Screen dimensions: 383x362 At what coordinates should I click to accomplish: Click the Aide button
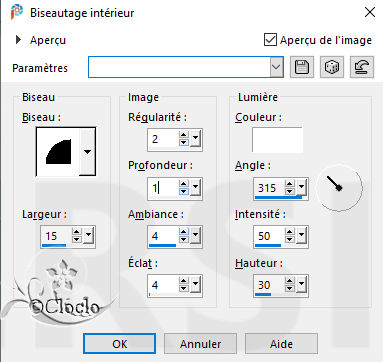[281, 344]
